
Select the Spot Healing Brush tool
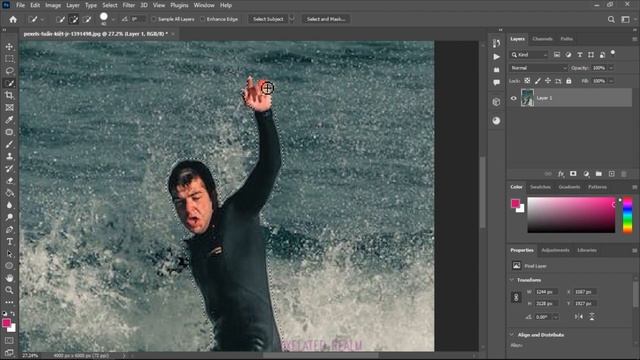tap(9, 132)
